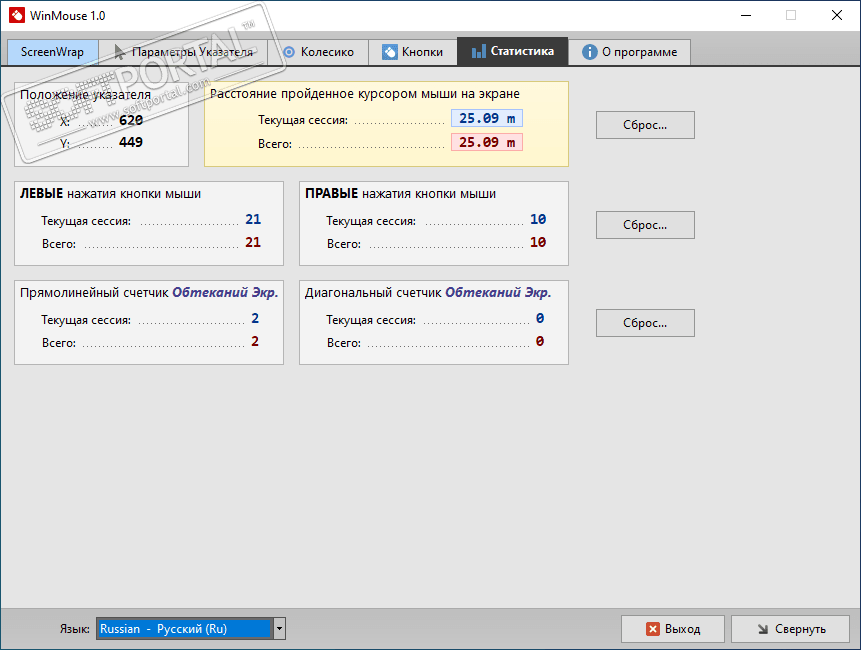Click the Диагональный счетчик heading
The width and height of the screenshot is (861, 650).
click(x=428, y=293)
